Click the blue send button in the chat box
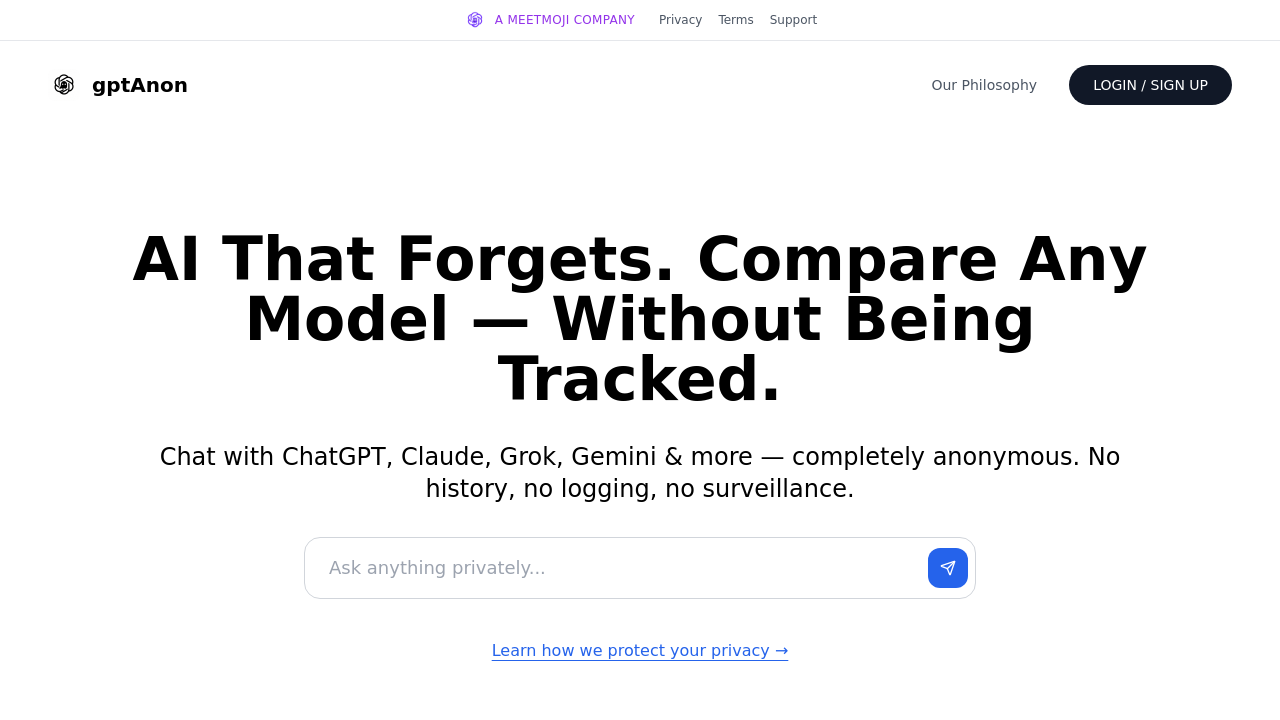 click(946, 566)
